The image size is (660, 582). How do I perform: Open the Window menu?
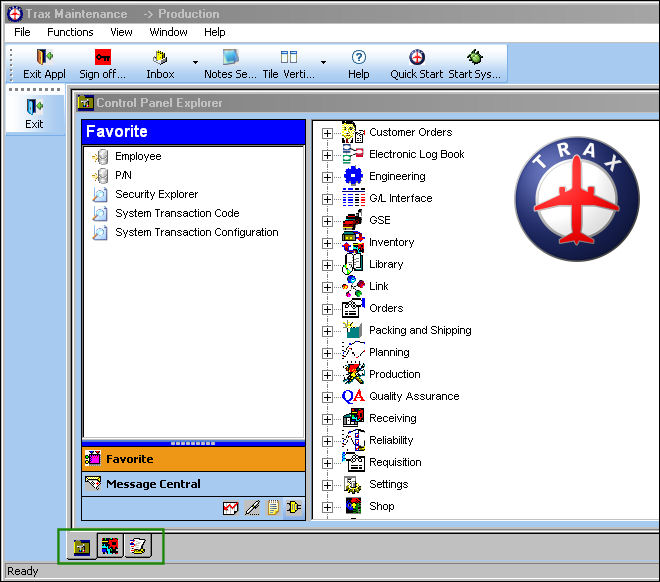168,32
